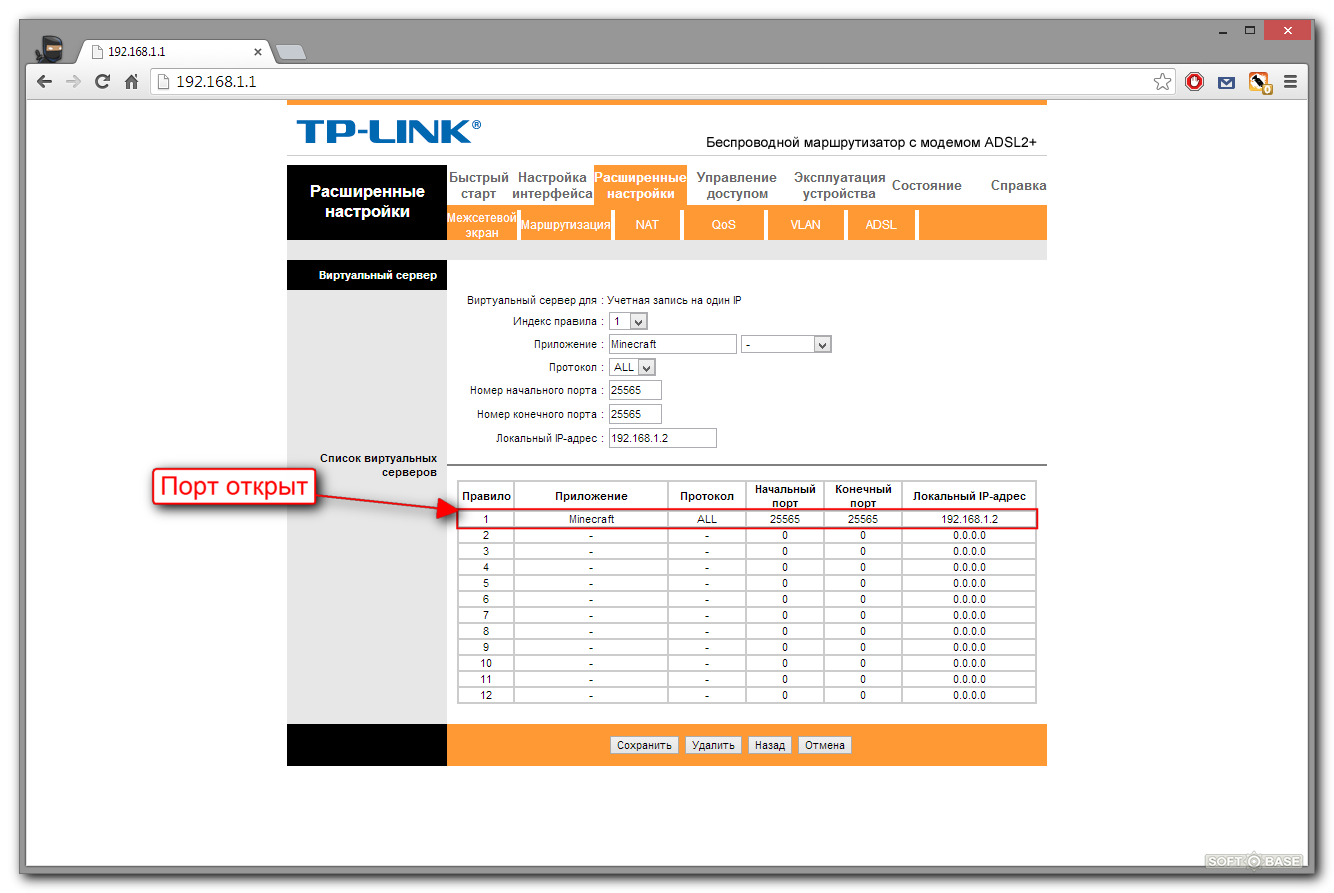Click the Сохранить button

(644, 745)
